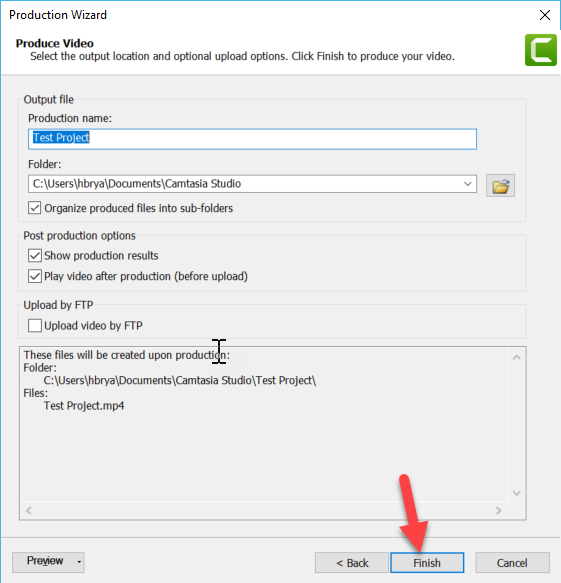
Task: Open the Preview button dropdown arrow
Action: (x=79, y=562)
